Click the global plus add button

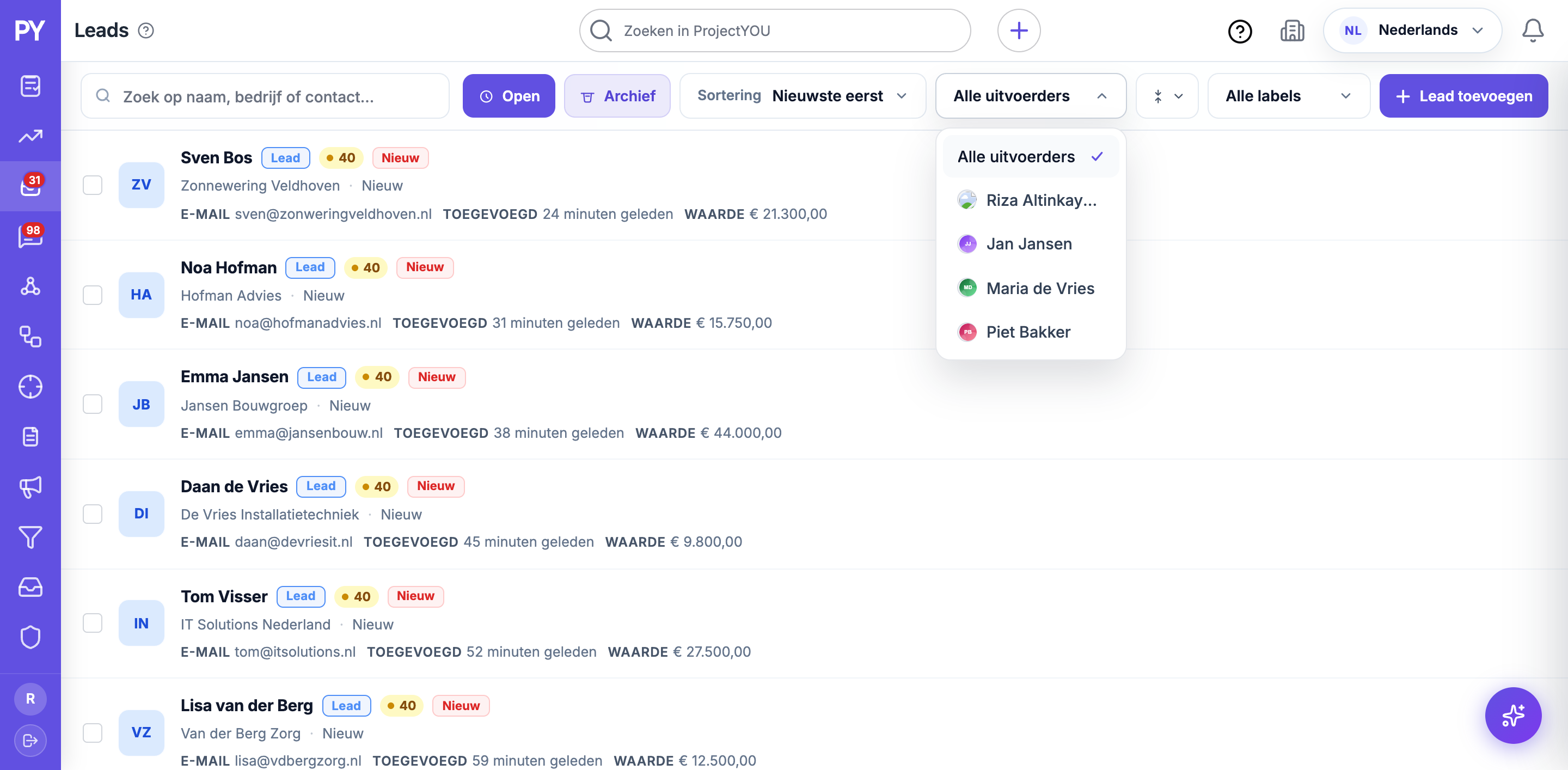tap(1019, 30)
